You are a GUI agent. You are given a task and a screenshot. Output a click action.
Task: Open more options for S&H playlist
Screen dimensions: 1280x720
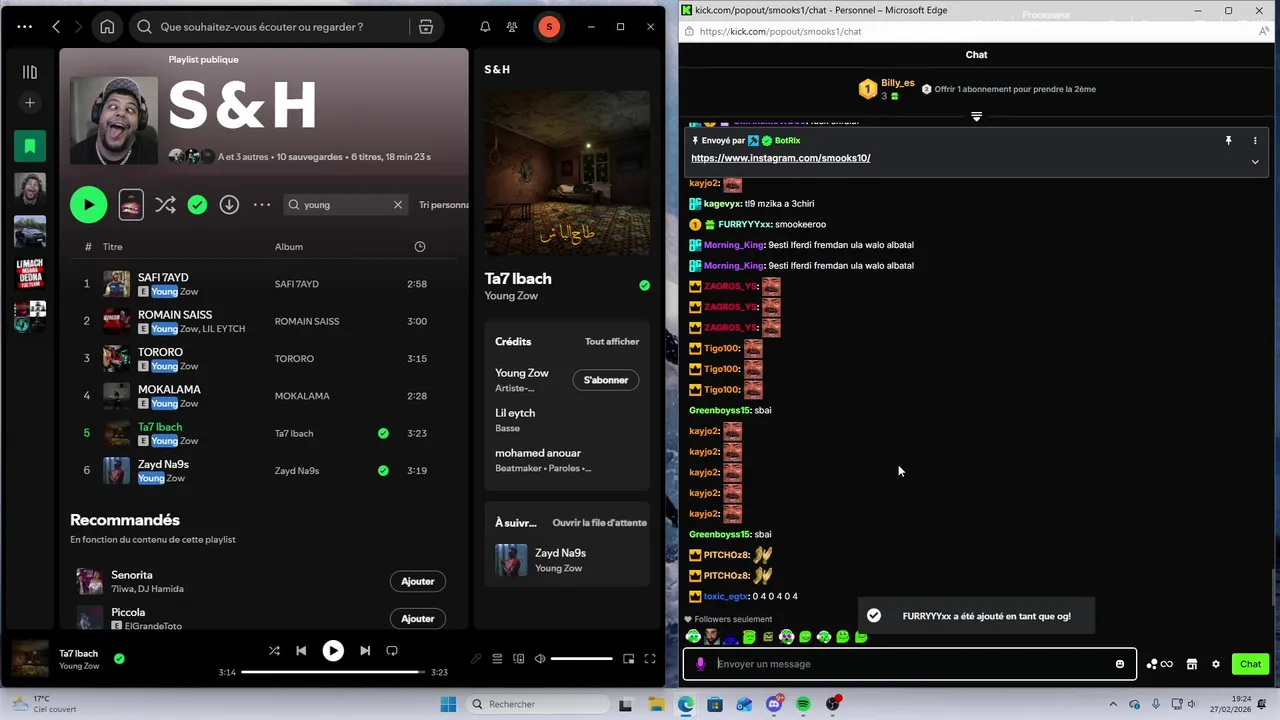point(262,205)
